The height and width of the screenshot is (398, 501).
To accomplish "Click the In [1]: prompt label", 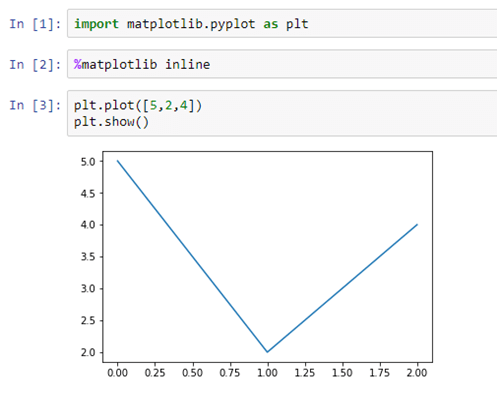I will pos(35,24).
